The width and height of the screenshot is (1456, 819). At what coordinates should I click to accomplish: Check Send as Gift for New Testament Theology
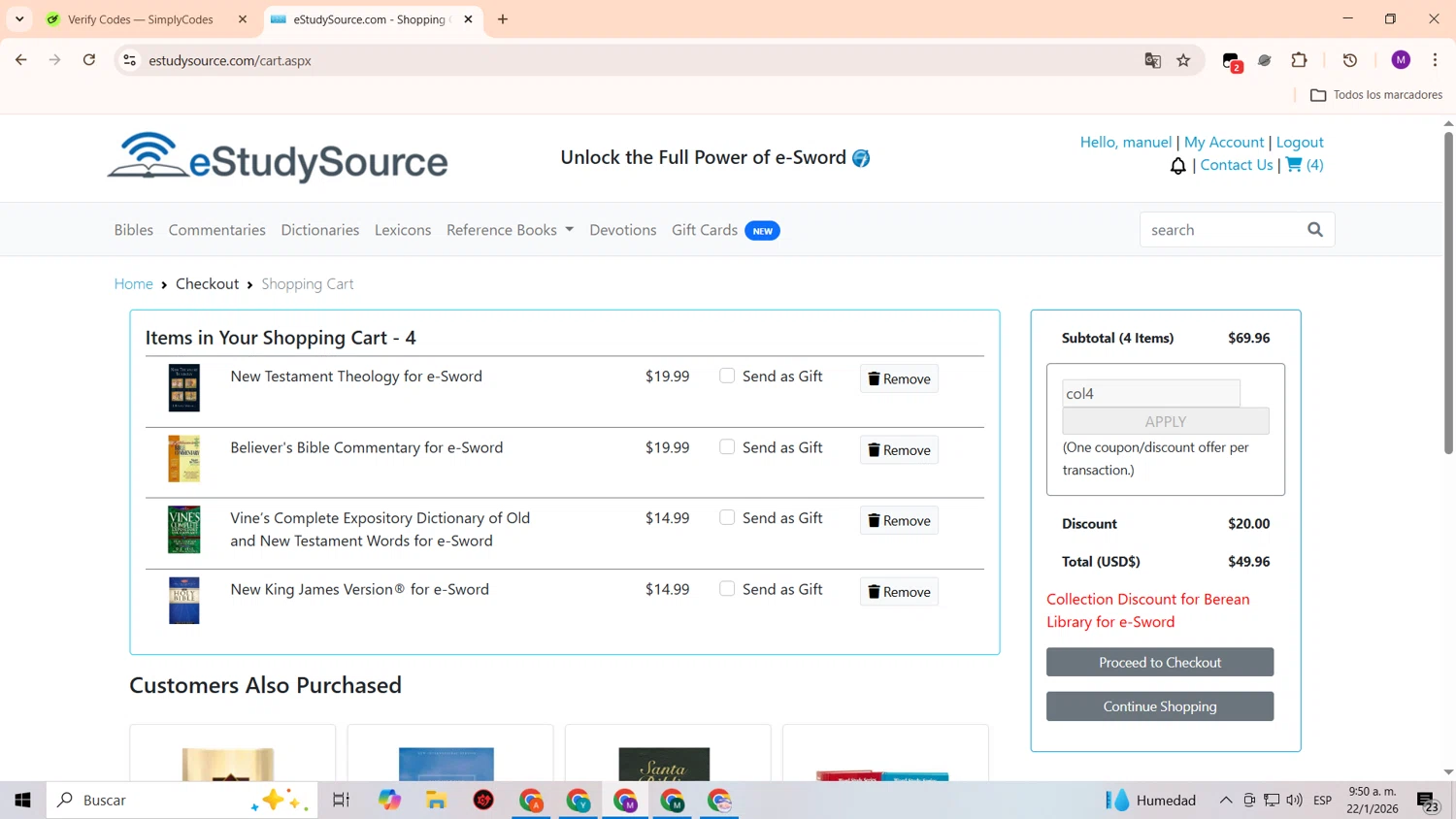(727, 376)
